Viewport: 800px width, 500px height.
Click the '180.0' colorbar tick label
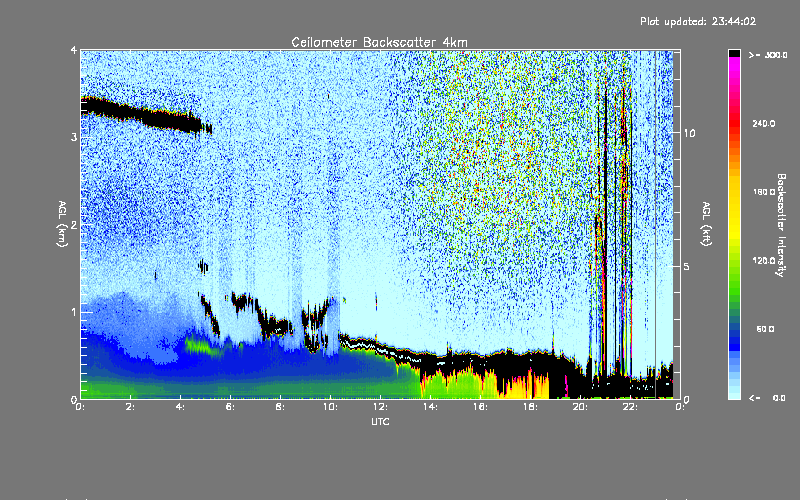click(x=764, y=192)
